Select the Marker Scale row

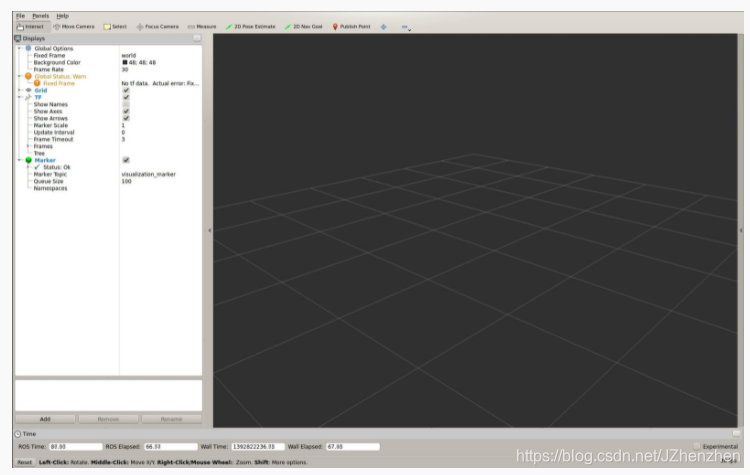(x=108, y=125)
